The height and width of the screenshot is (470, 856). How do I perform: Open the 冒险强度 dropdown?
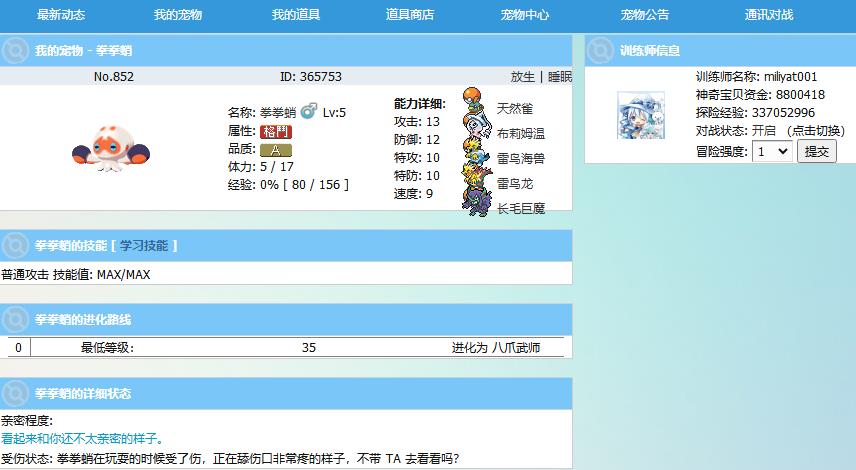tap(772, 151)
